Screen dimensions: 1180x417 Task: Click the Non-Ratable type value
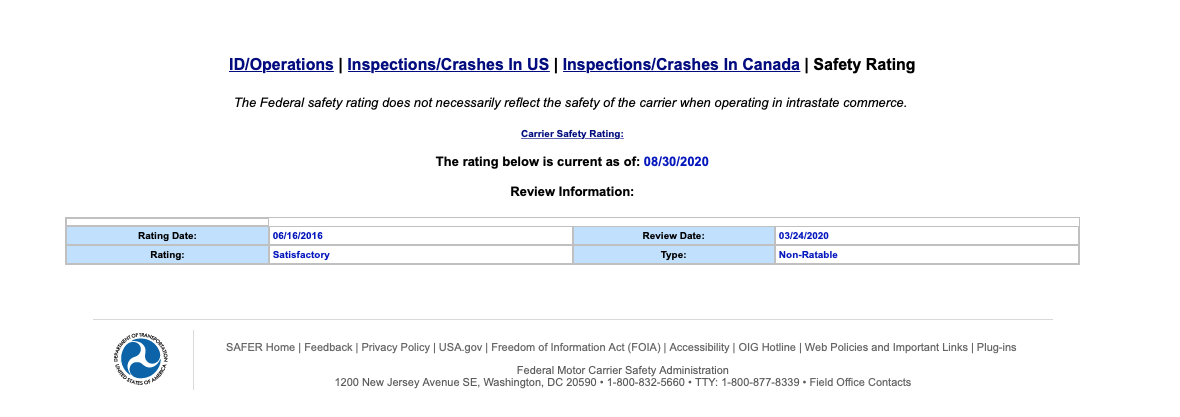click(x=808, y=255)
